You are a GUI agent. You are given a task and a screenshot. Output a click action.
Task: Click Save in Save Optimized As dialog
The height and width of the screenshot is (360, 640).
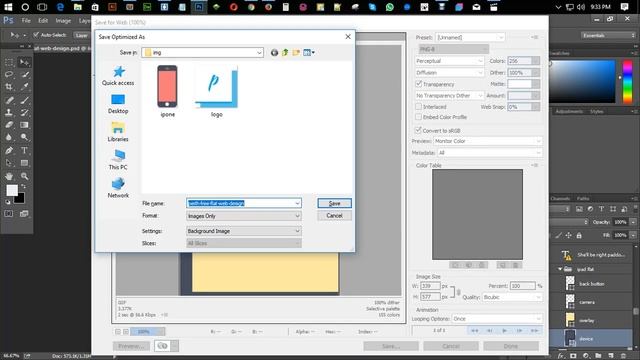(x=334, y=203)
